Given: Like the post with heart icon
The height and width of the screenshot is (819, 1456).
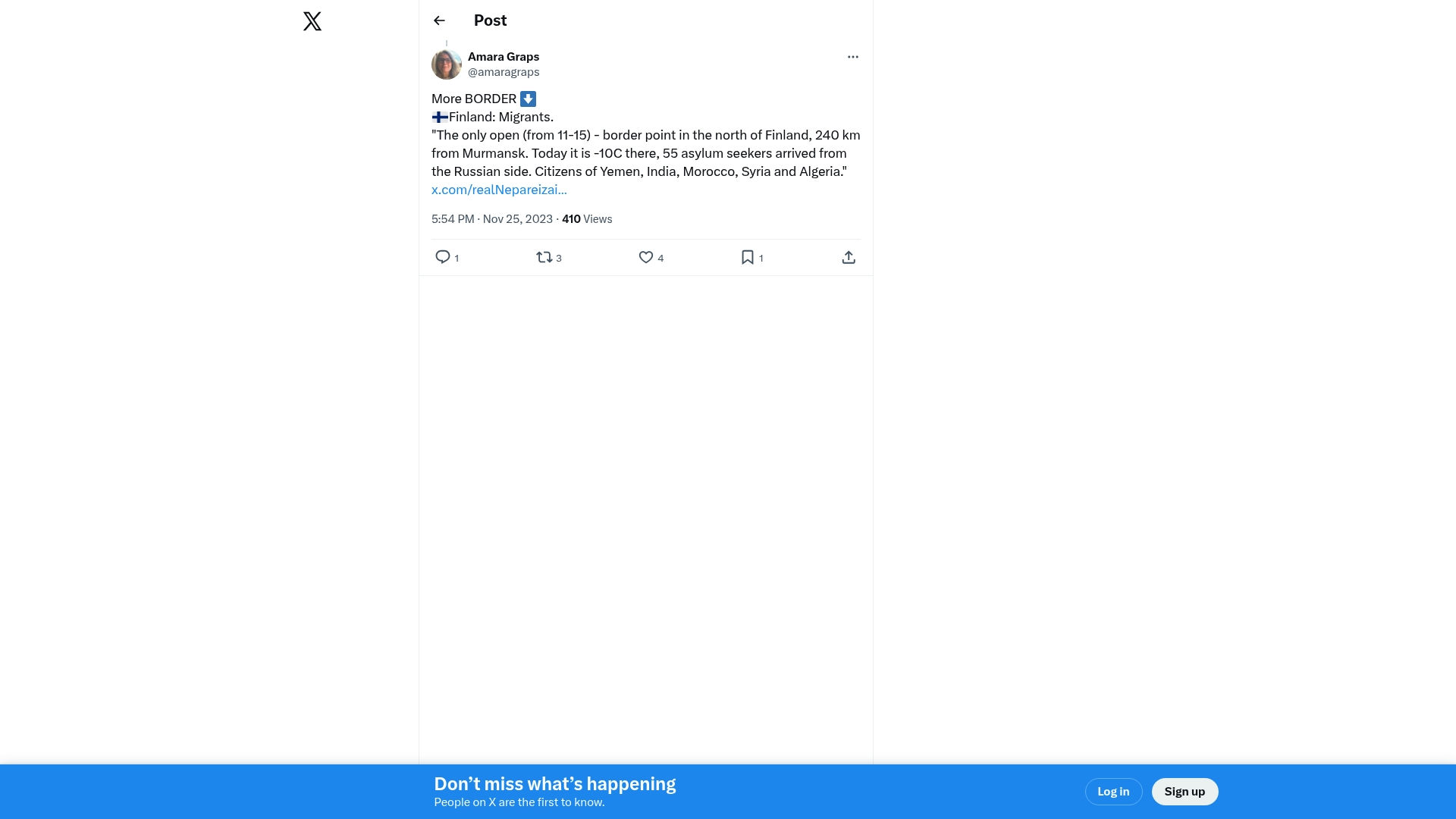Looking at the screenshot, I should 645,257.
